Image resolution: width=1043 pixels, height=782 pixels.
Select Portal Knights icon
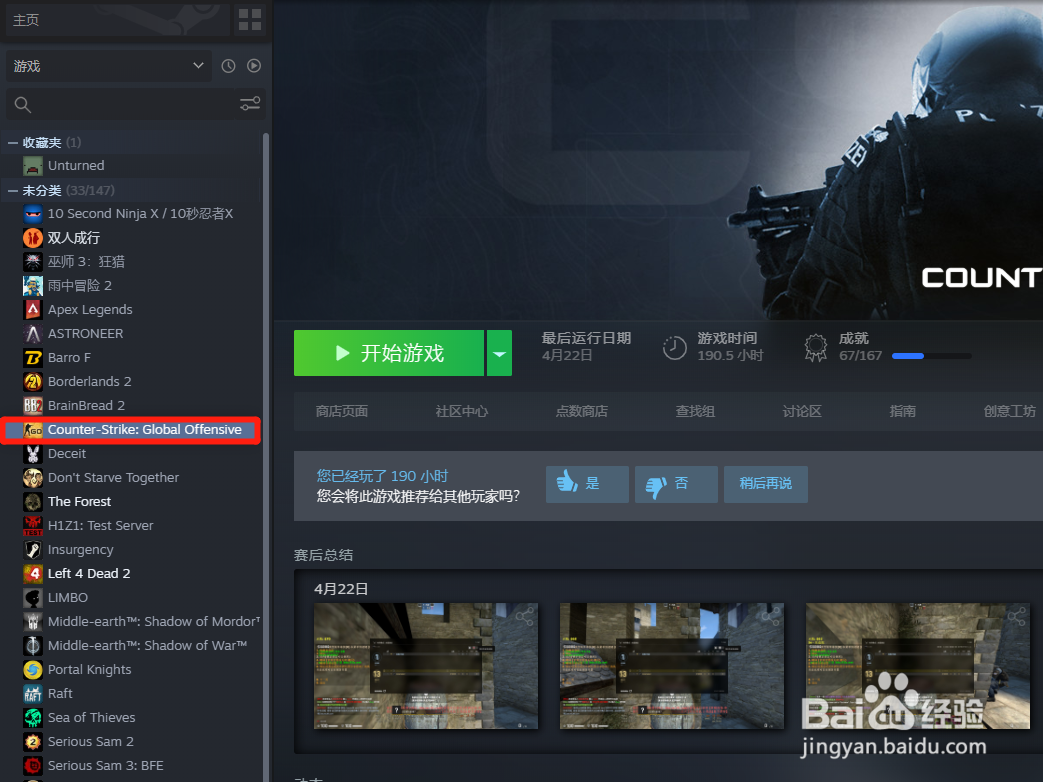(33, 670)
